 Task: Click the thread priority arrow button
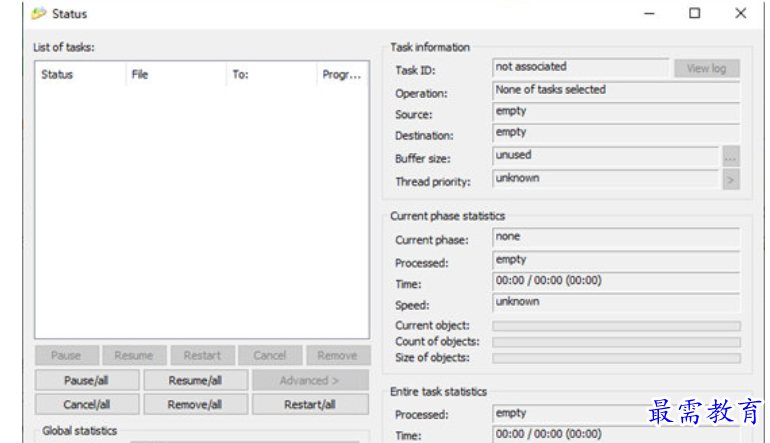[730, 179]
